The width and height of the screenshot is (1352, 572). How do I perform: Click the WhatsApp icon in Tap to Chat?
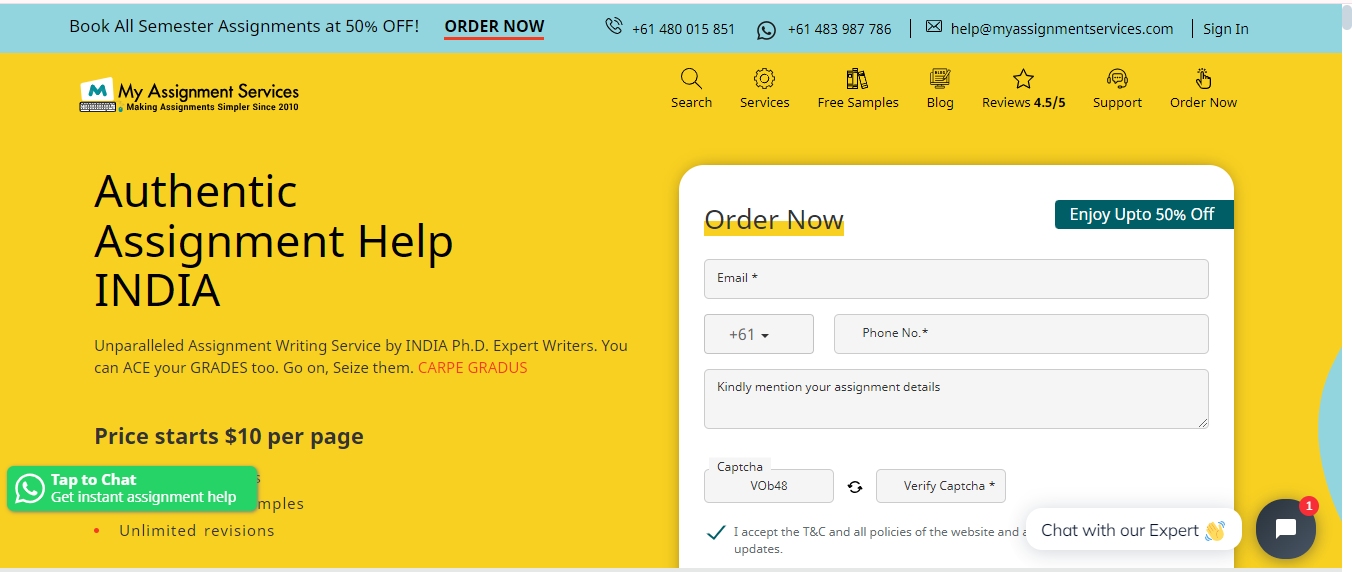tap(30, 488)
